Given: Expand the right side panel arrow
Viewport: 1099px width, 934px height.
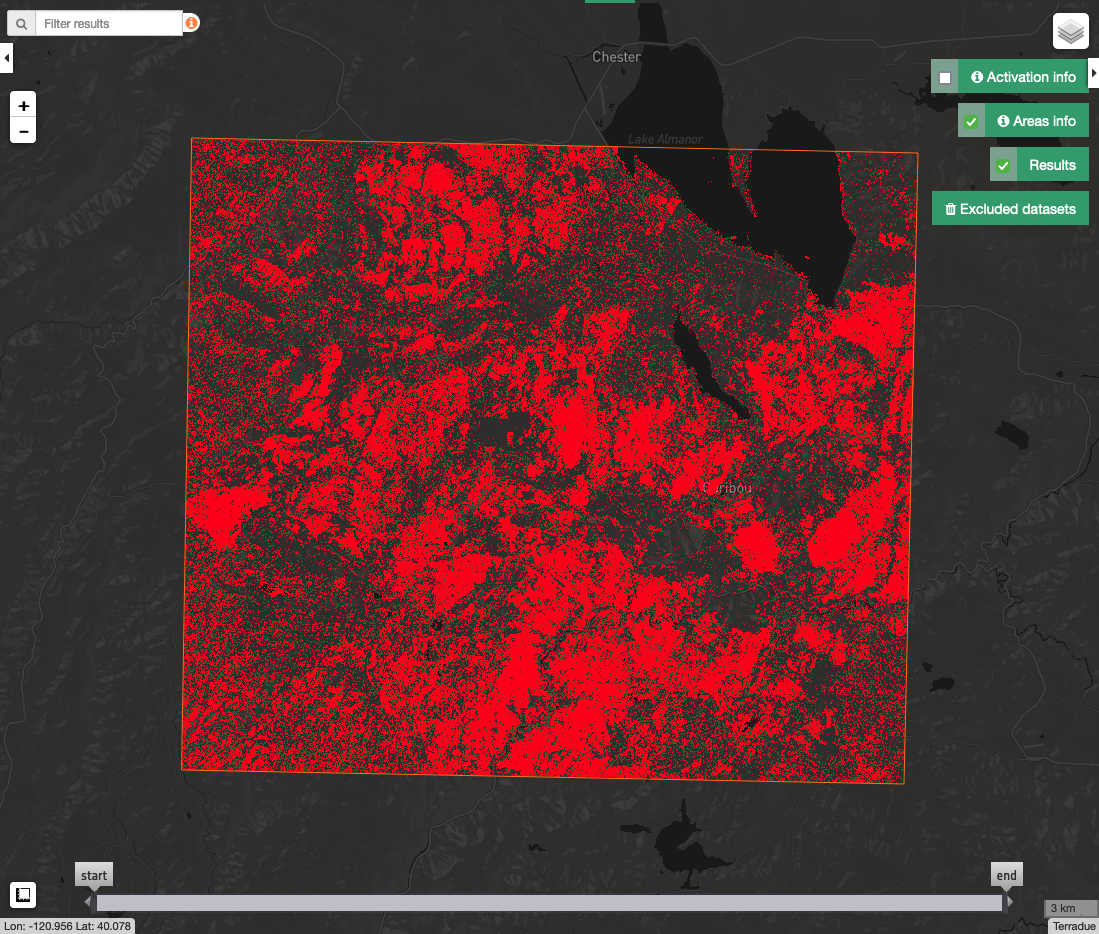Looking at the screenshot, I should 1093,74.
